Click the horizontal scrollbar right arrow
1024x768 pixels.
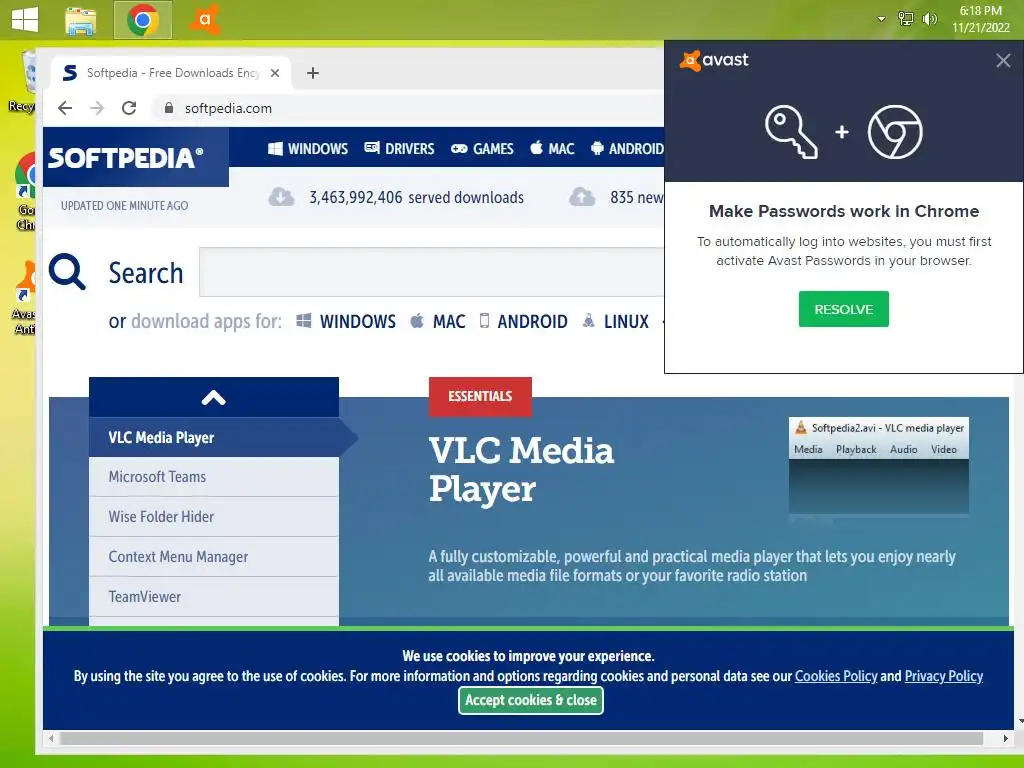pos(1006,739)
